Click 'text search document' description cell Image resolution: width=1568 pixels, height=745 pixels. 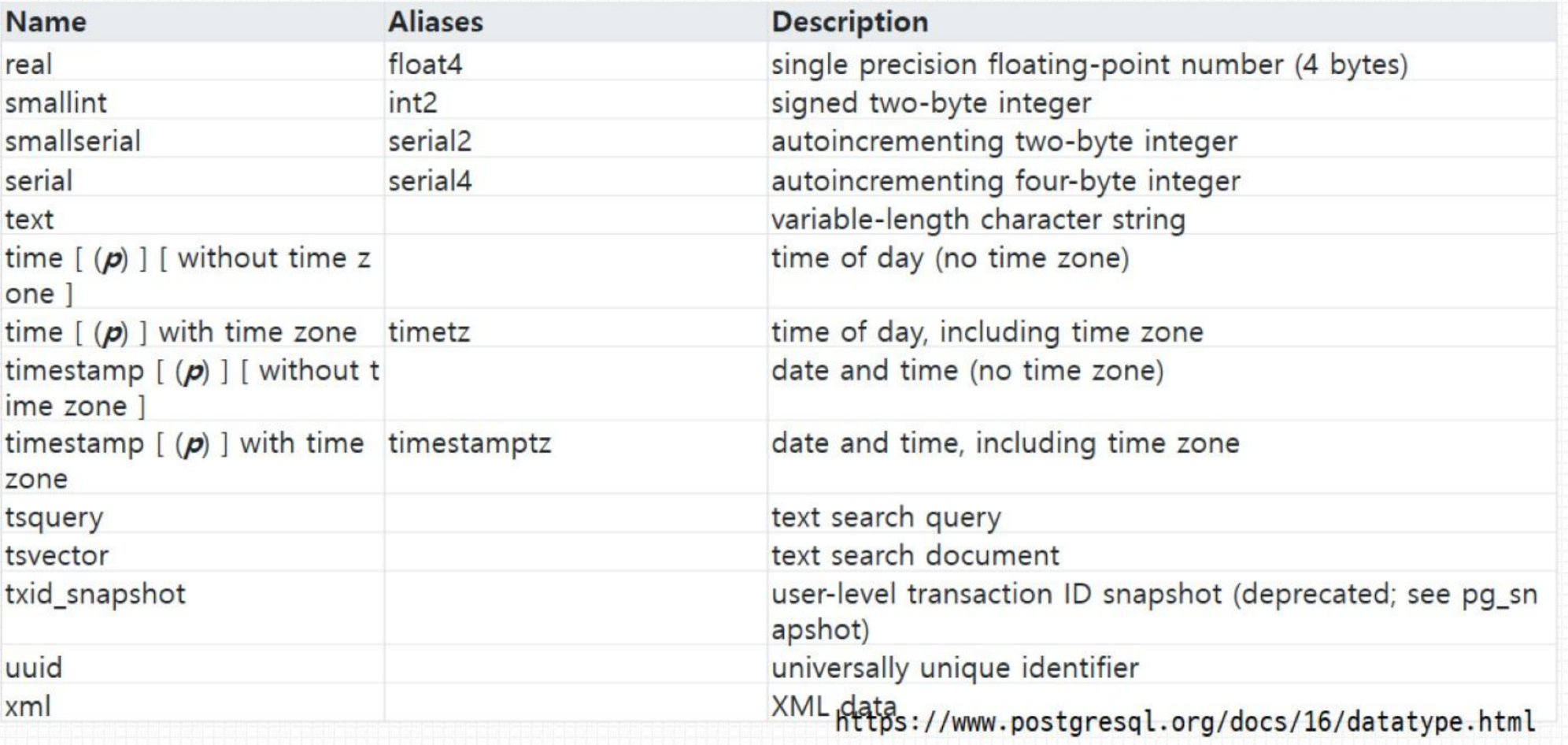915,556
